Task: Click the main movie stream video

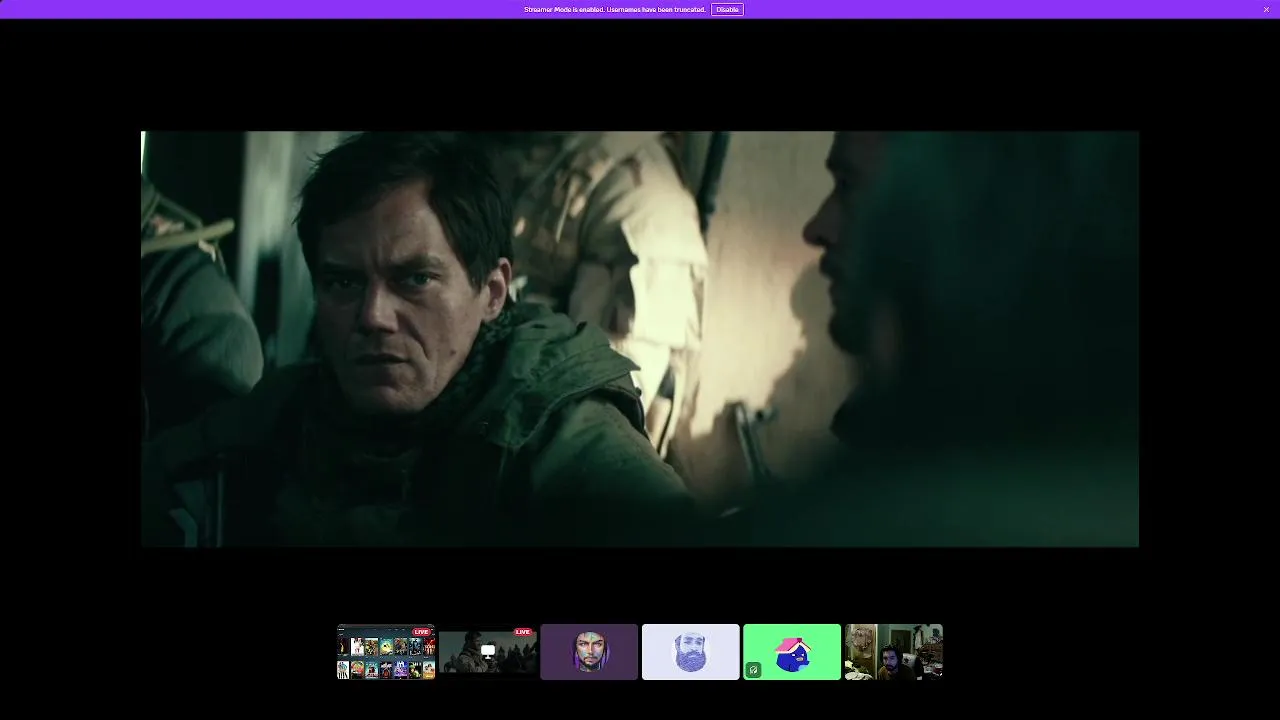Action: click(640, 339)
